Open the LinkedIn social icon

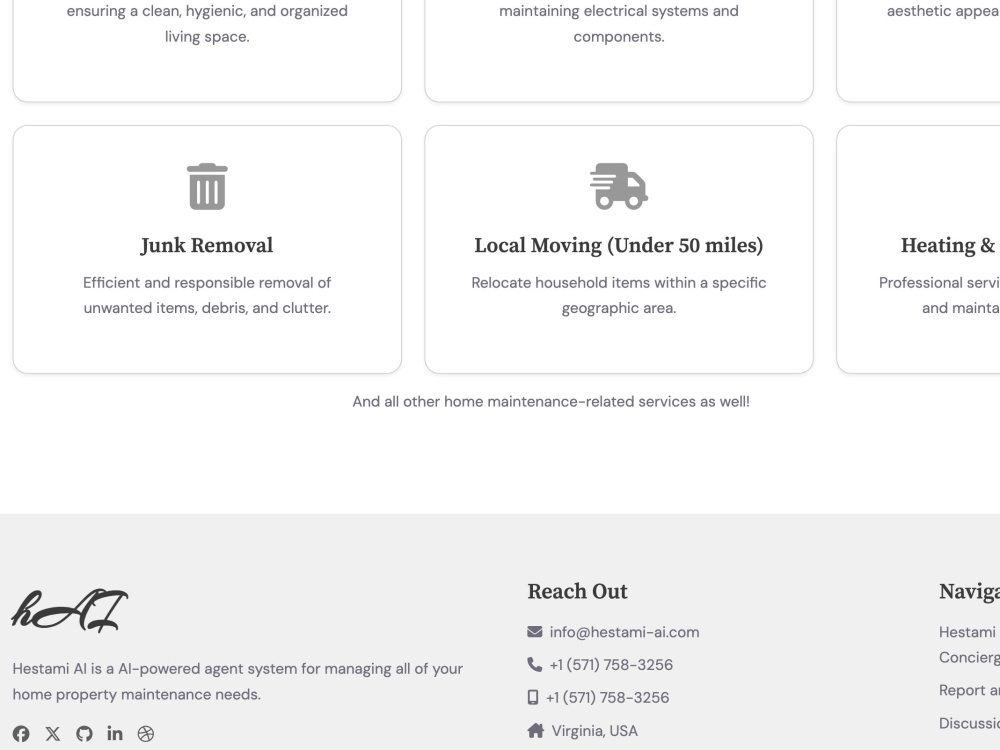point(115,733)
